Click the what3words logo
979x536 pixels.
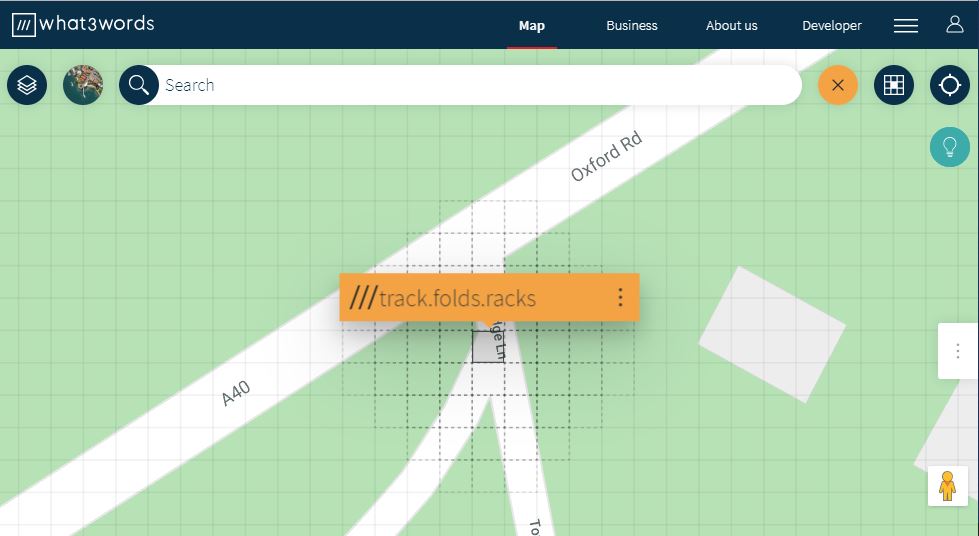coord(83,24)
